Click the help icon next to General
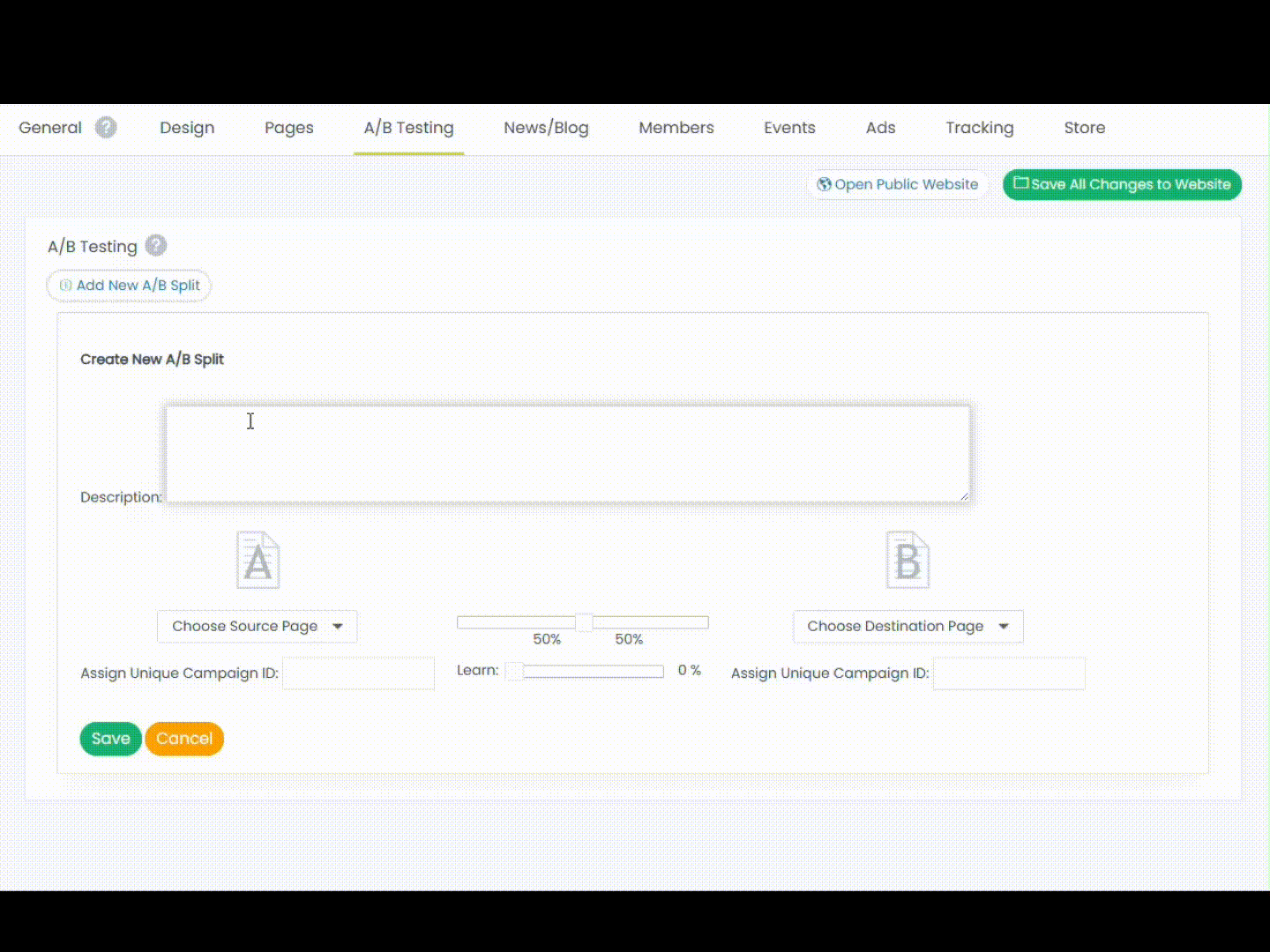The height and width of the screenshot is (952, 1270). pos(106,128)
